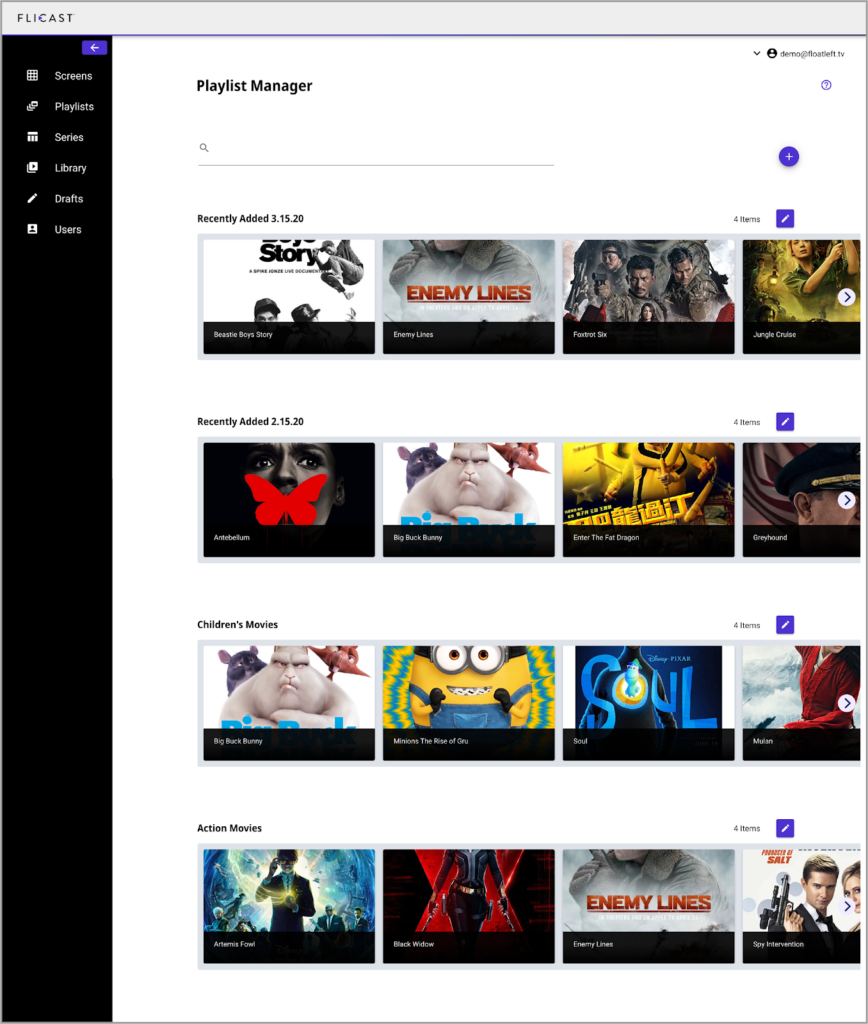Open Big Buck Bunny in Children's Movies
This screenshot has width=868, height=1024.
click(x=289, y=703)
